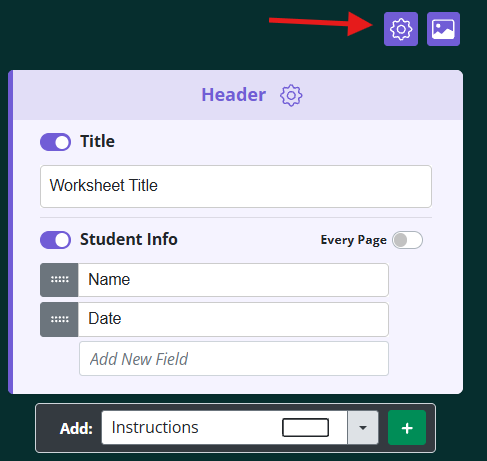Enable the Every Page toggle
Screen dimensions: 487x461
tap(407, 240)
